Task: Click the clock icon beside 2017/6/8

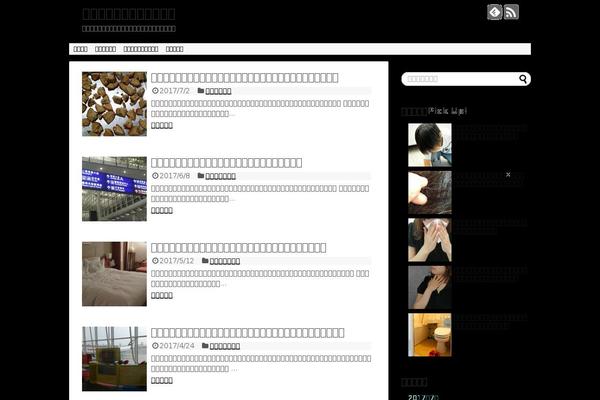Action: (x=155, y=176)
